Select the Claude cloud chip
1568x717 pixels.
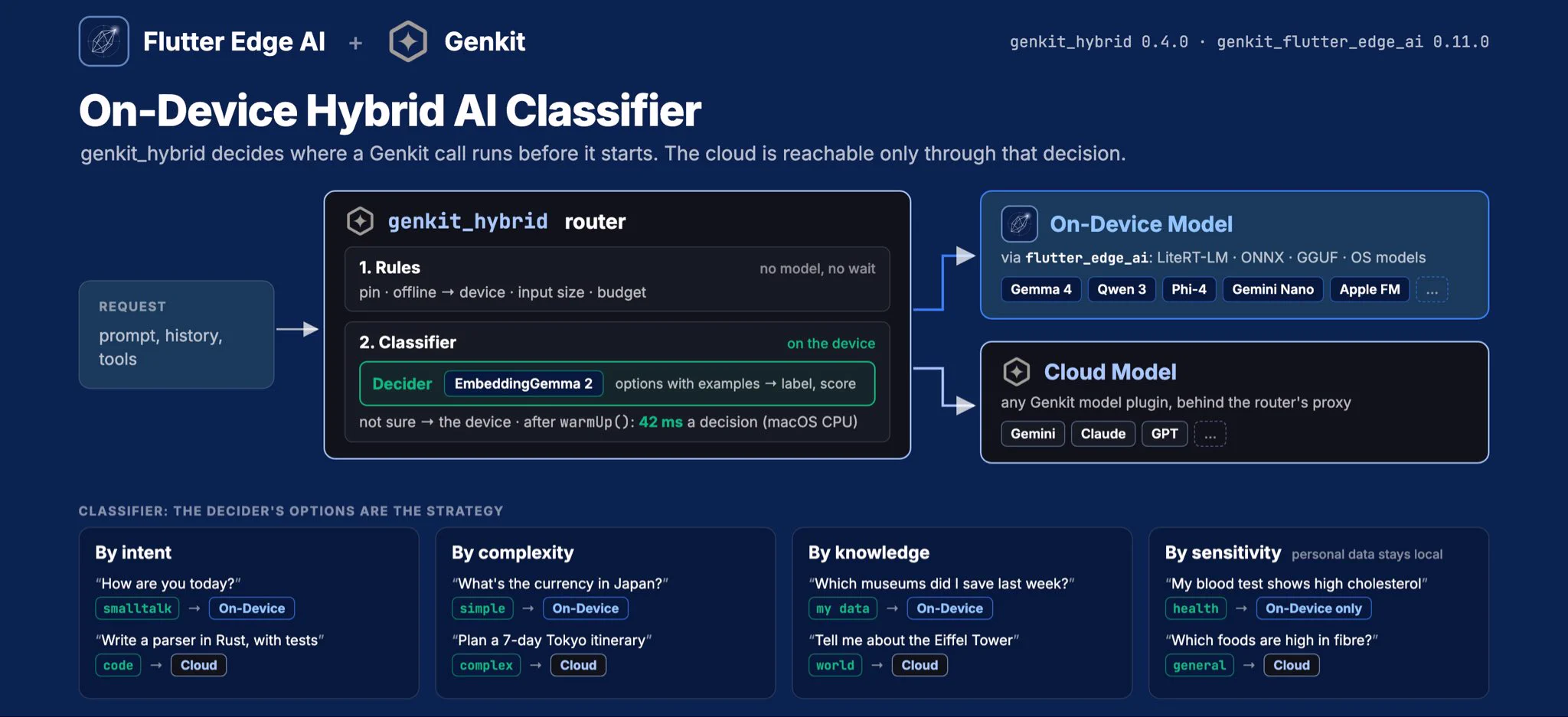[1103, 434]
